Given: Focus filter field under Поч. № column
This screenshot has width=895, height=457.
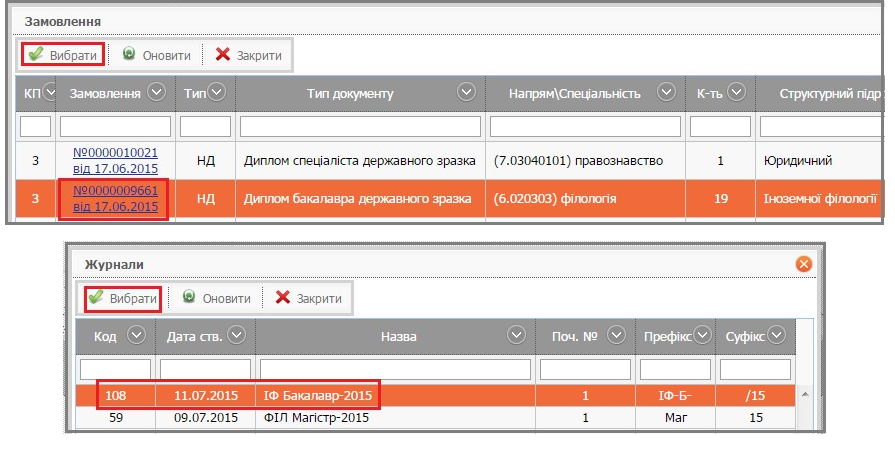Looking at the screenshot, I should pos(585,369).
